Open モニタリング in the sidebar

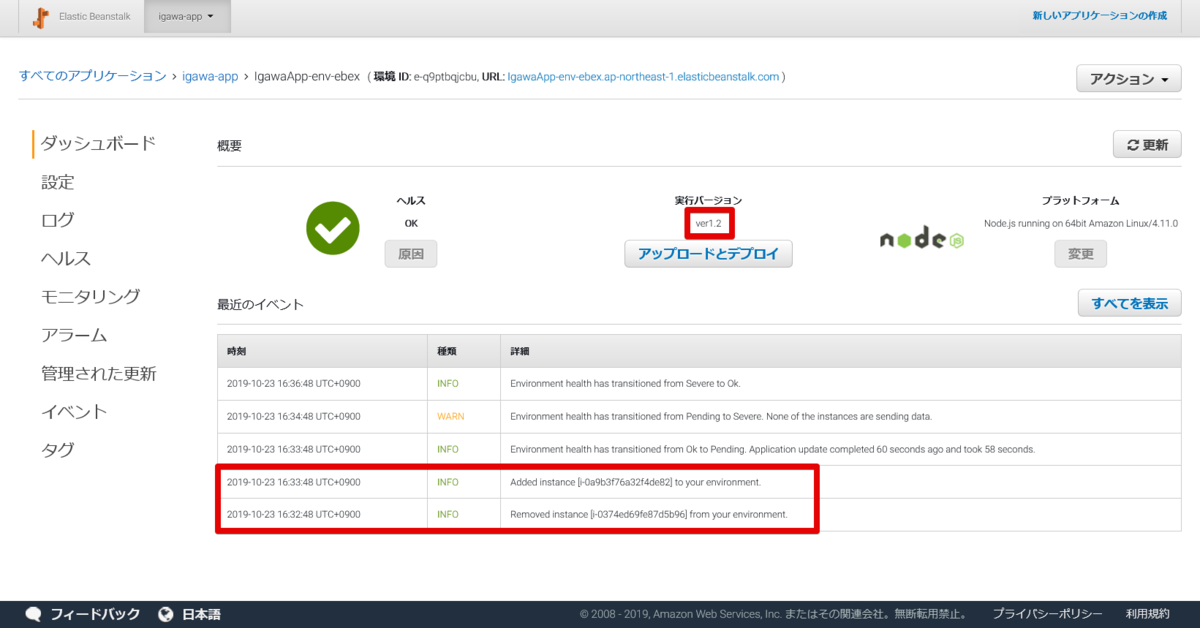(x=90, y=296)
